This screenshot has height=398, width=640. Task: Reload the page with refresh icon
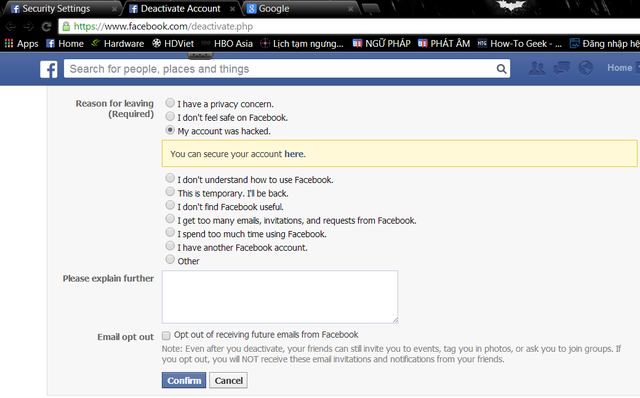point(47,27)
